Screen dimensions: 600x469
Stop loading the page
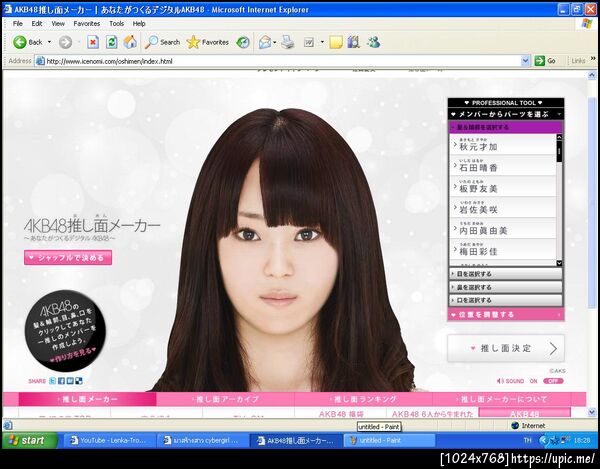click(x=93, y=42)
